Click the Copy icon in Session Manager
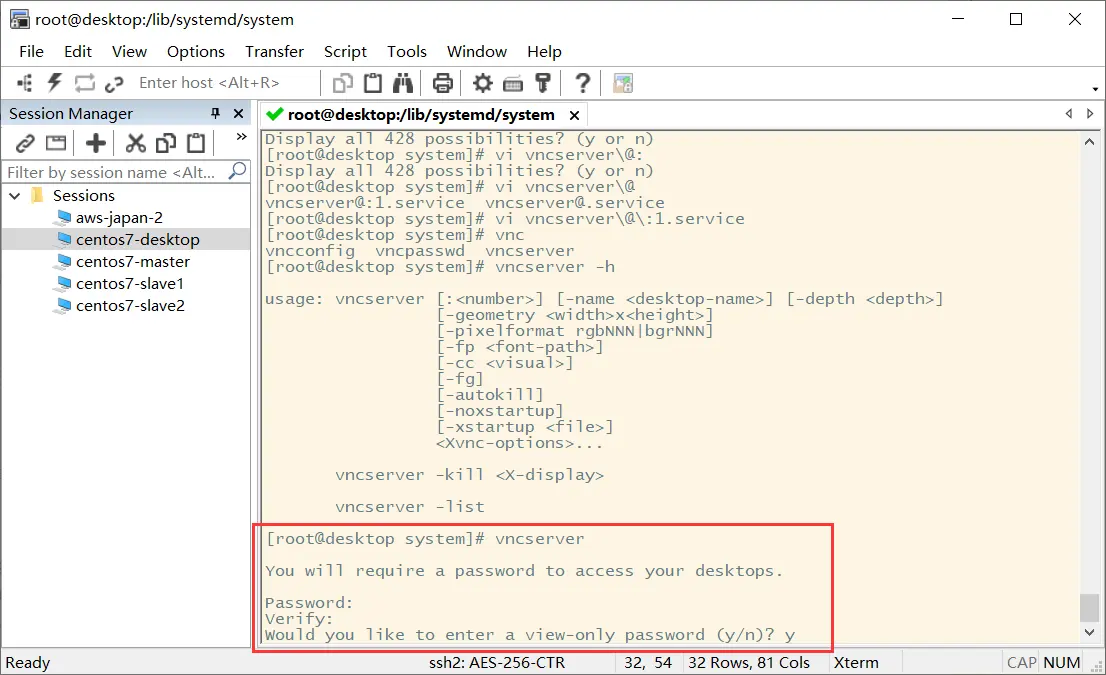Viewport: 1106px width, 675px height. (166, 143)
